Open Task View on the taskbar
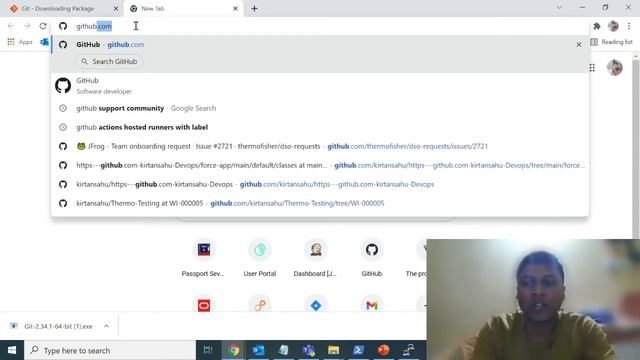Viewport: 640px width, 360px height. click(208, 350)
